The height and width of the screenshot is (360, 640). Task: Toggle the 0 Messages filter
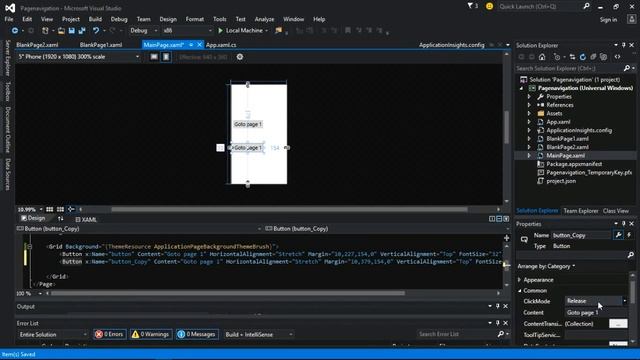click(198, 334)
